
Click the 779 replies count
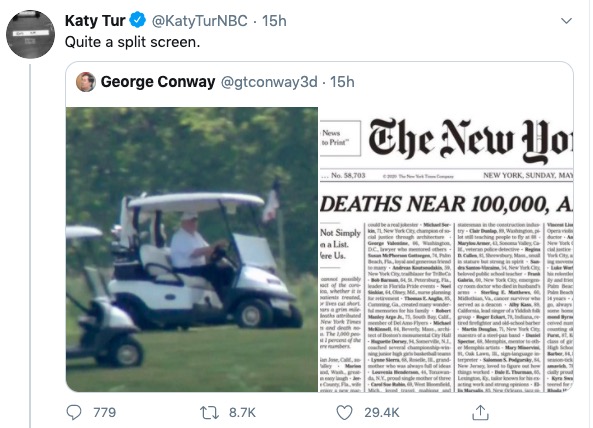pyautogui.click(x=105, y=412)
